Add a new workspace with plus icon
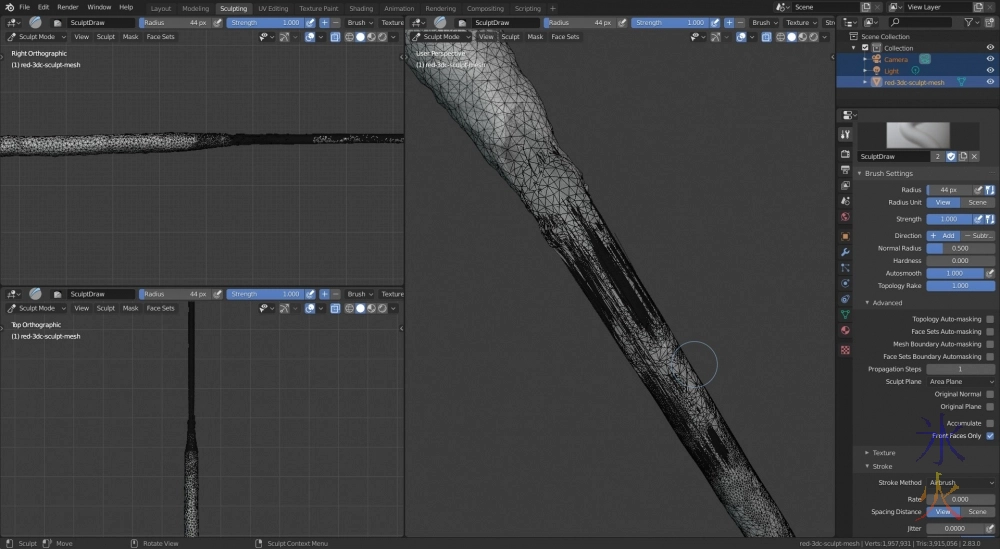The width and height of the screenshot is (1000, 549). [x=553, y=8]
